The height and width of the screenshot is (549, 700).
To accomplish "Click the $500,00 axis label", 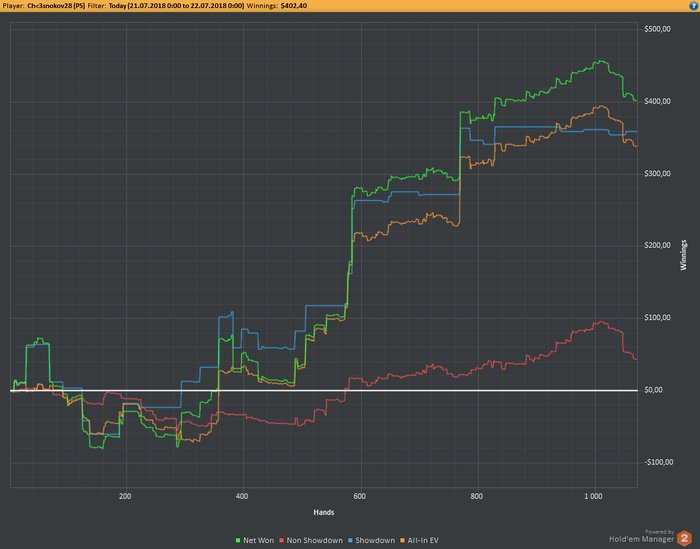I will (657, 29).
